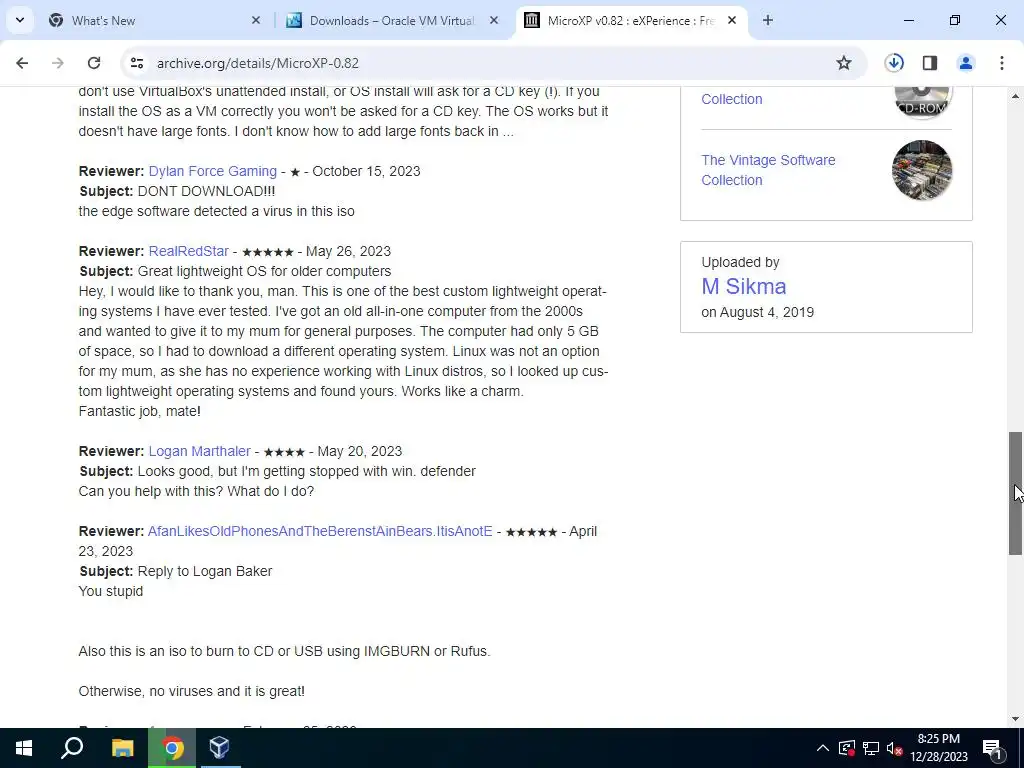Click the 'DONT DOWNLOAD!!!' subject text
Screen dimensions: 1024x768
coord(206,191)
